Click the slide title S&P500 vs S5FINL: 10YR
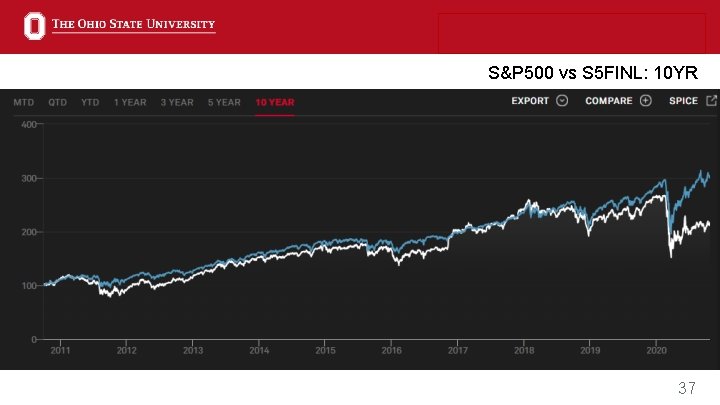 coord(593,73)
